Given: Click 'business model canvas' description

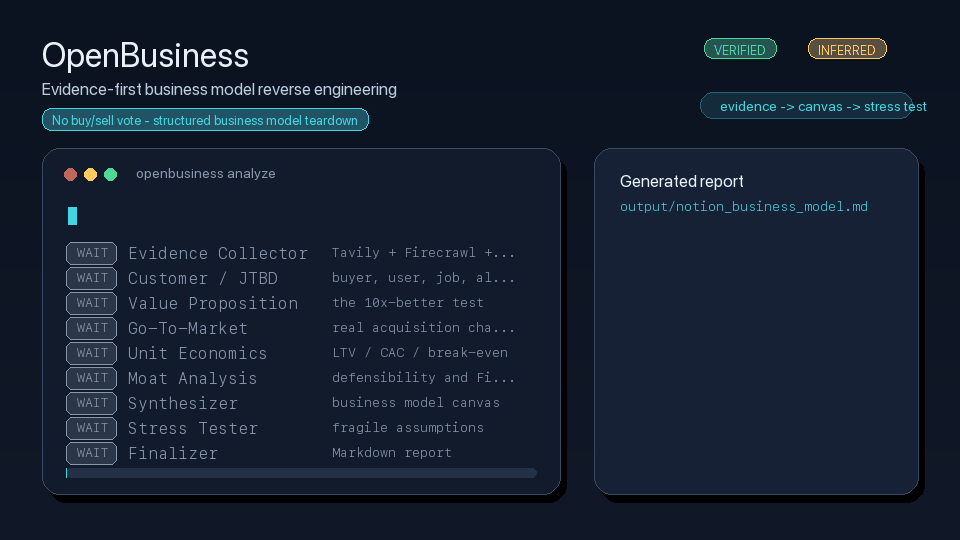Looking at the screenshot, I should (416, 402).
